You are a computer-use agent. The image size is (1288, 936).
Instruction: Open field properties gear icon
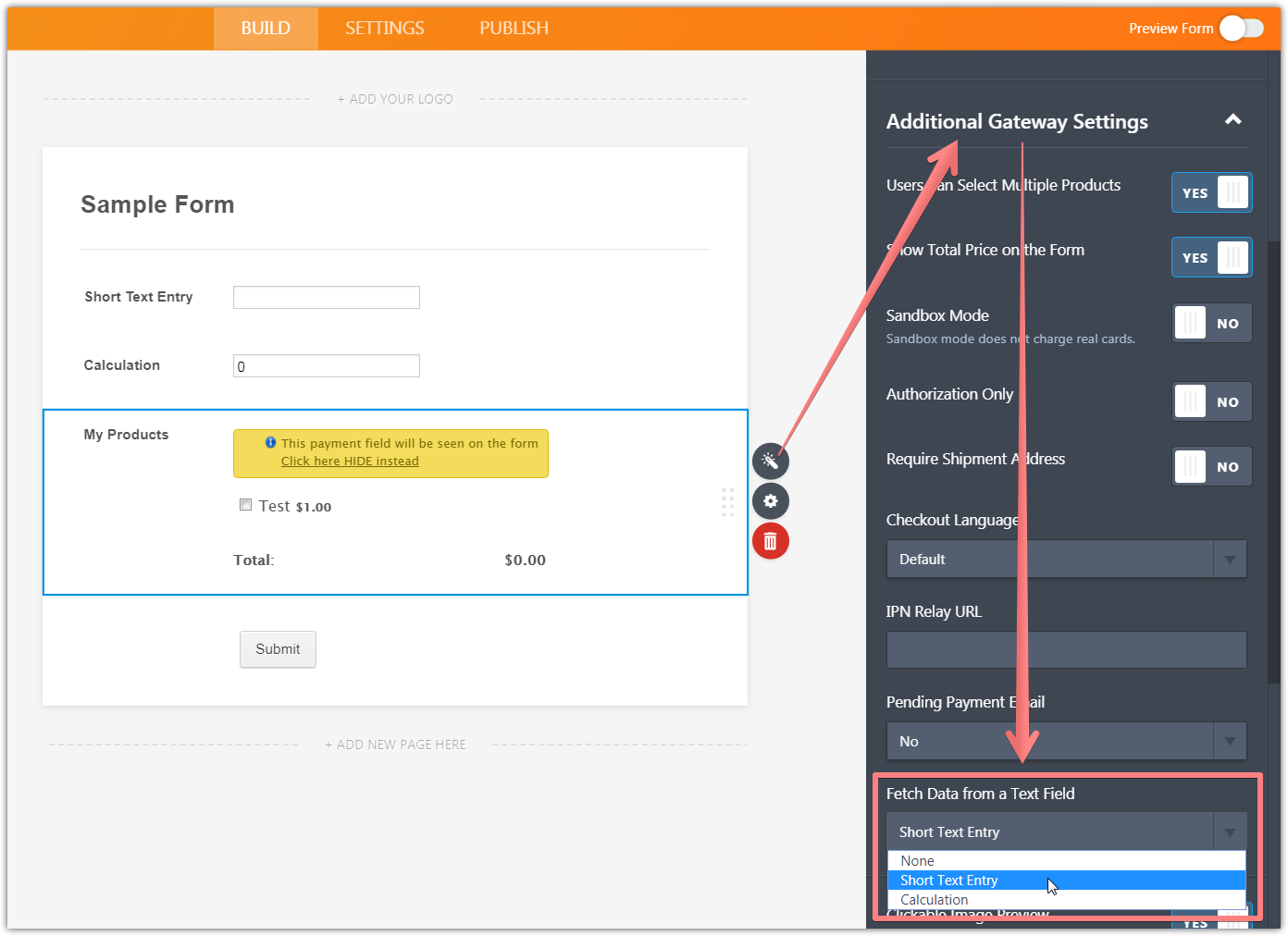pyautogui.click(x=770, y=501)
